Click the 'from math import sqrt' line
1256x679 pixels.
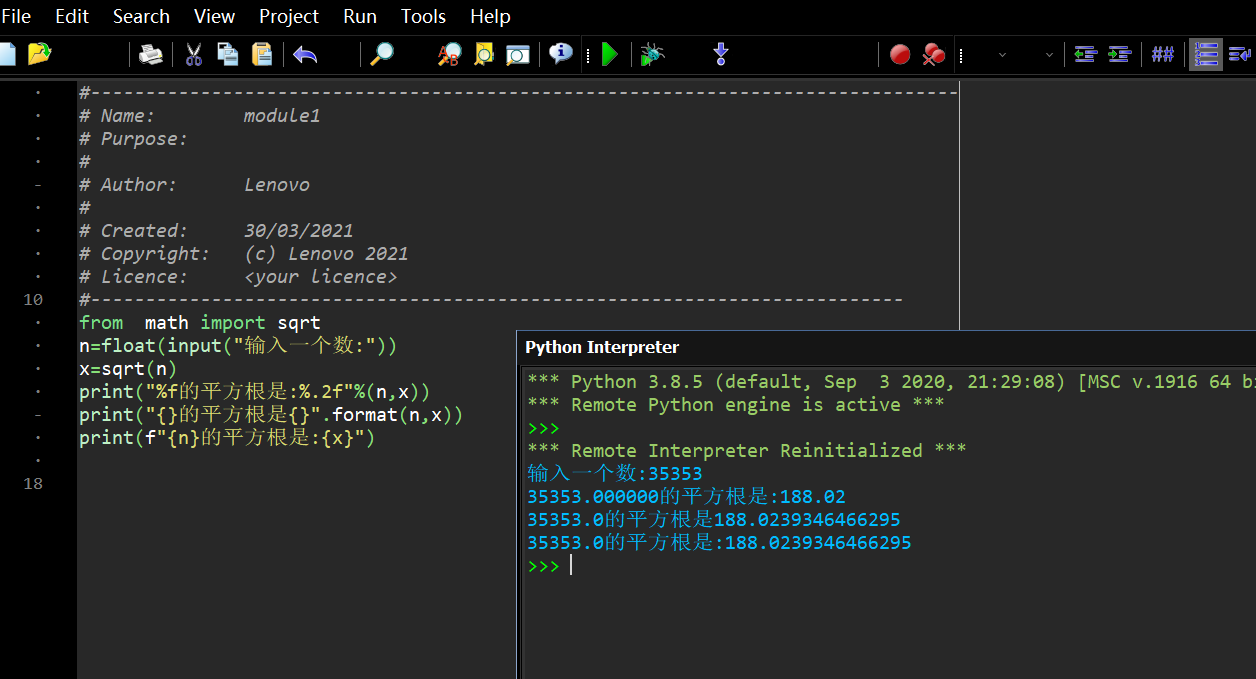[x=200, y=322]
